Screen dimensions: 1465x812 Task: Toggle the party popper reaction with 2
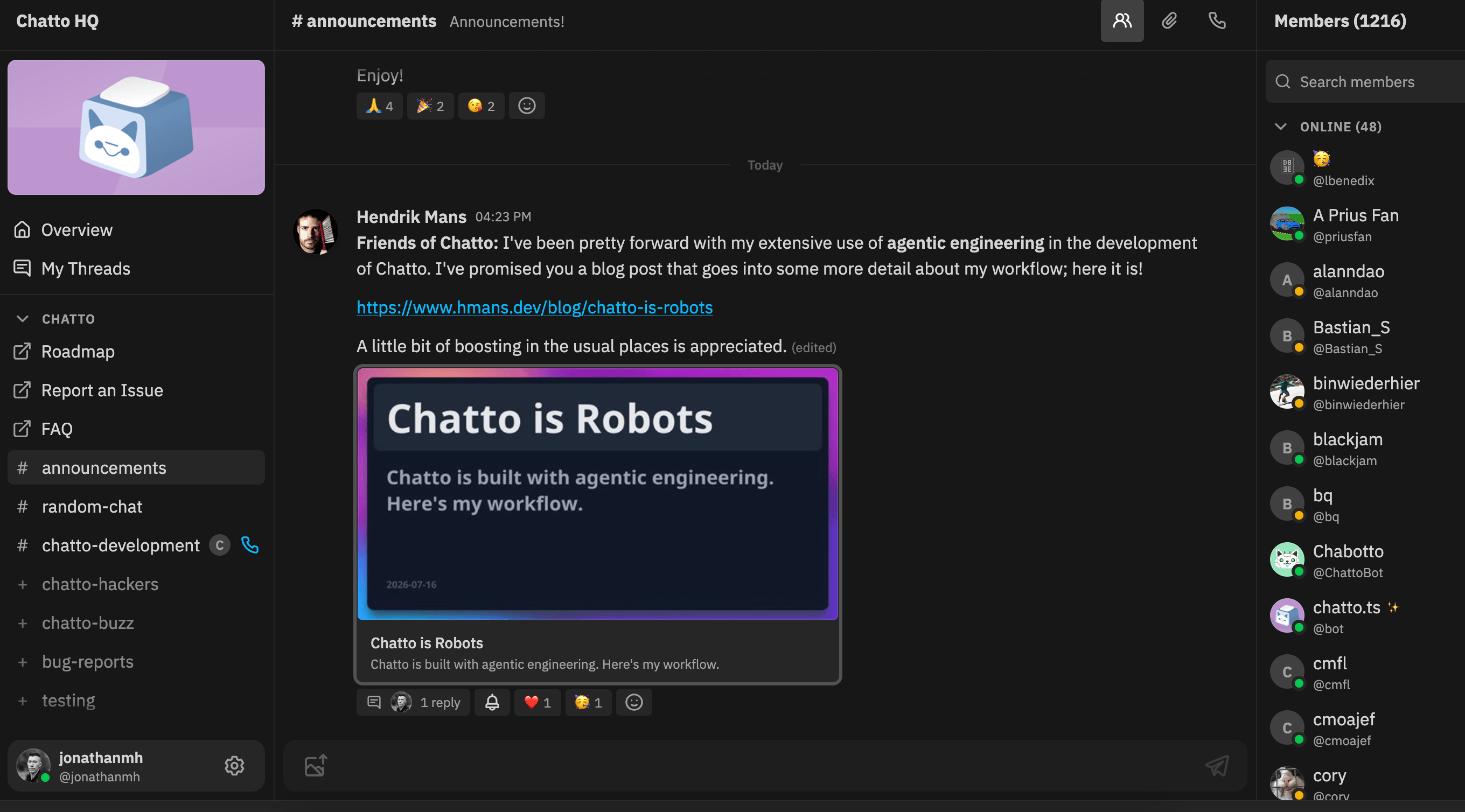coord(430,106)
